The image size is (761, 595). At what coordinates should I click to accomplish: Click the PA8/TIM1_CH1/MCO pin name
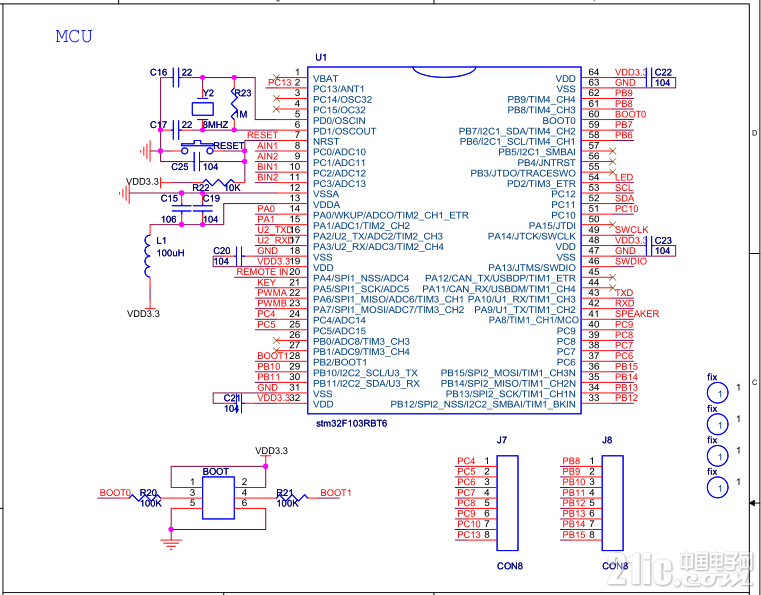(533, 320)
